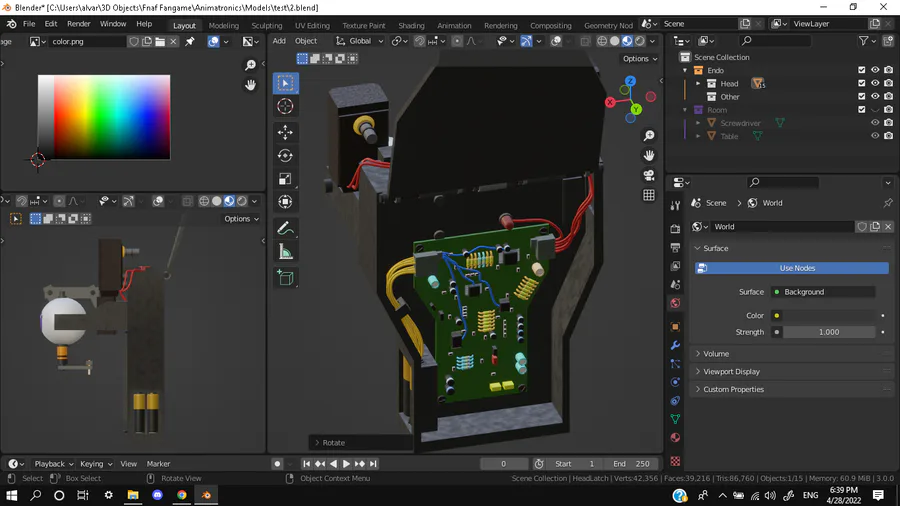Image resolution: width=900 pixels, height=506 pixels.
Task: Hide the Head collection with eye icon
Action: [875, 84]
